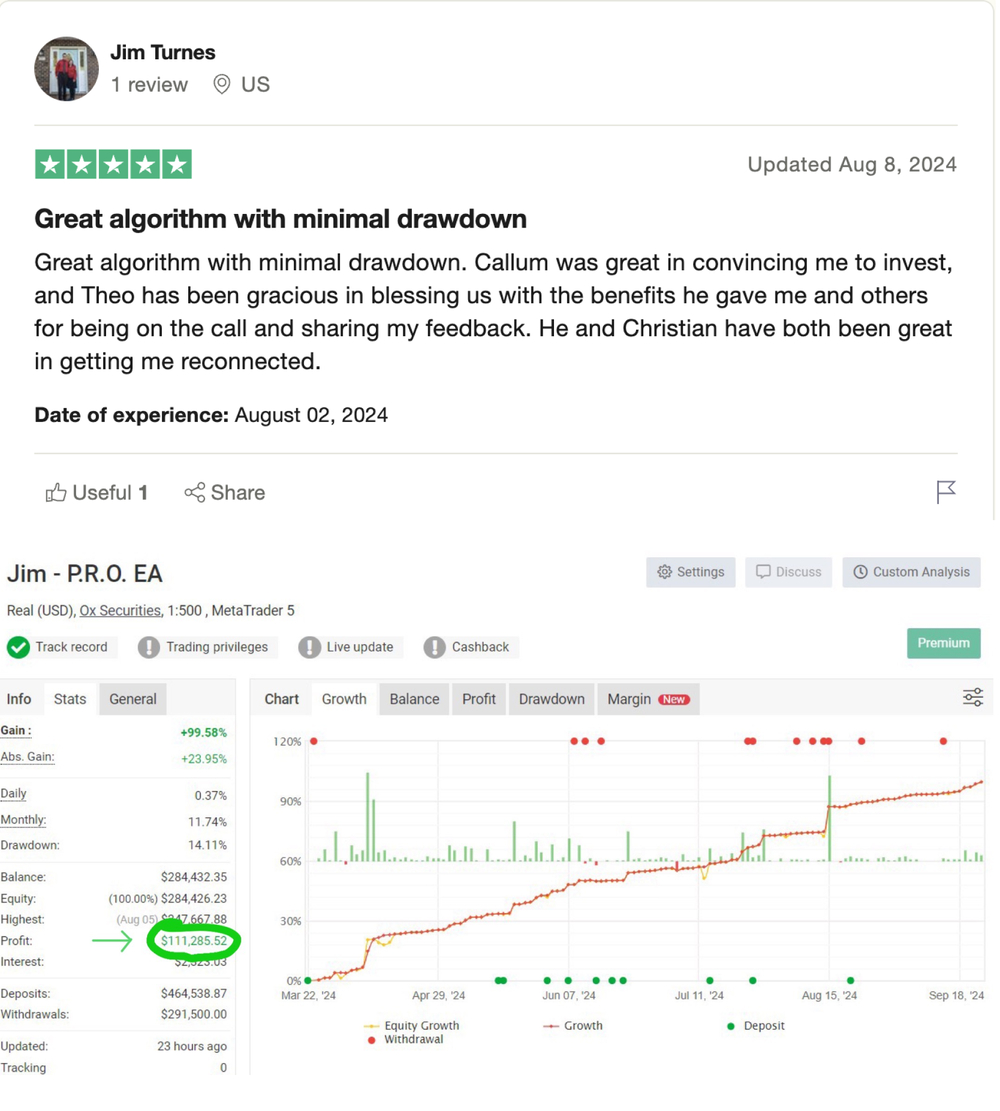This screenshot has height=1111, width=1000.
Task: Toggle the Growth legend series
Action: pyautogui.click(x=573, y=1025)
